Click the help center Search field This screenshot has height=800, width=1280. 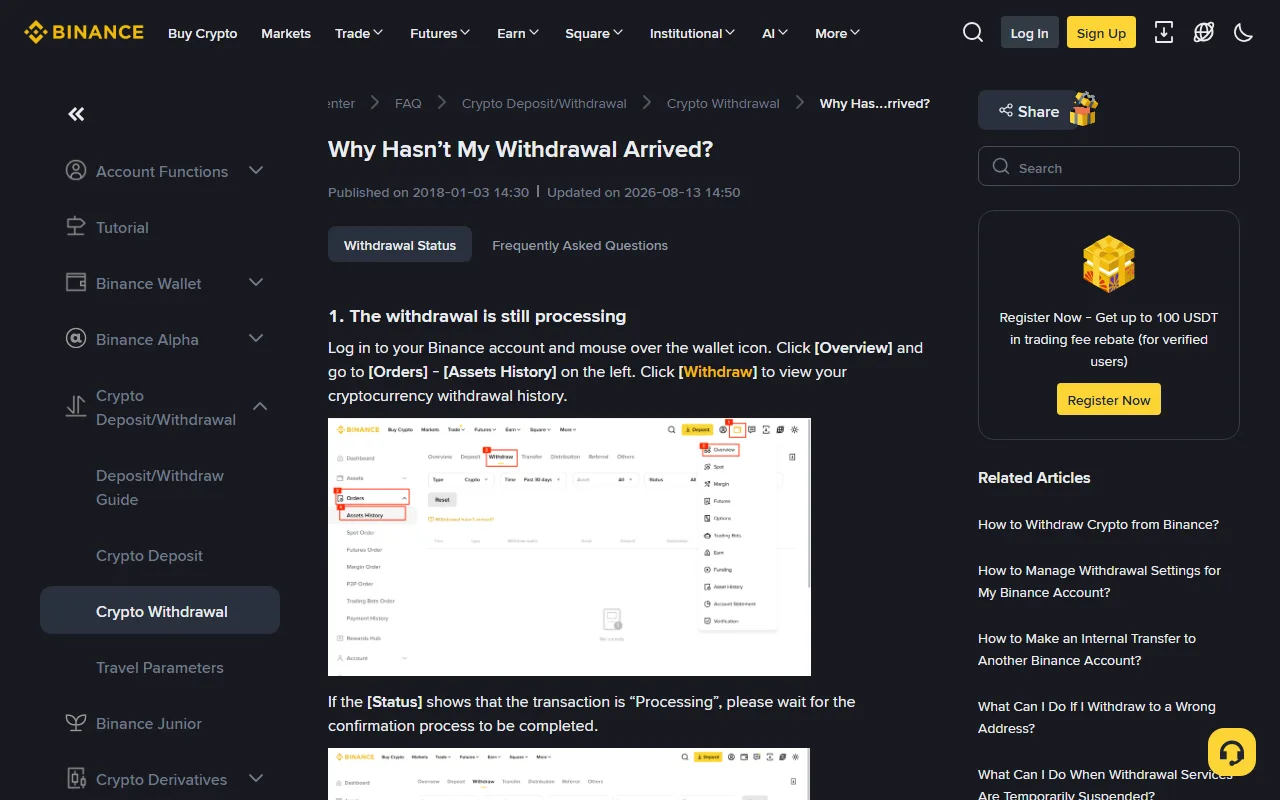pos(1109,167)
